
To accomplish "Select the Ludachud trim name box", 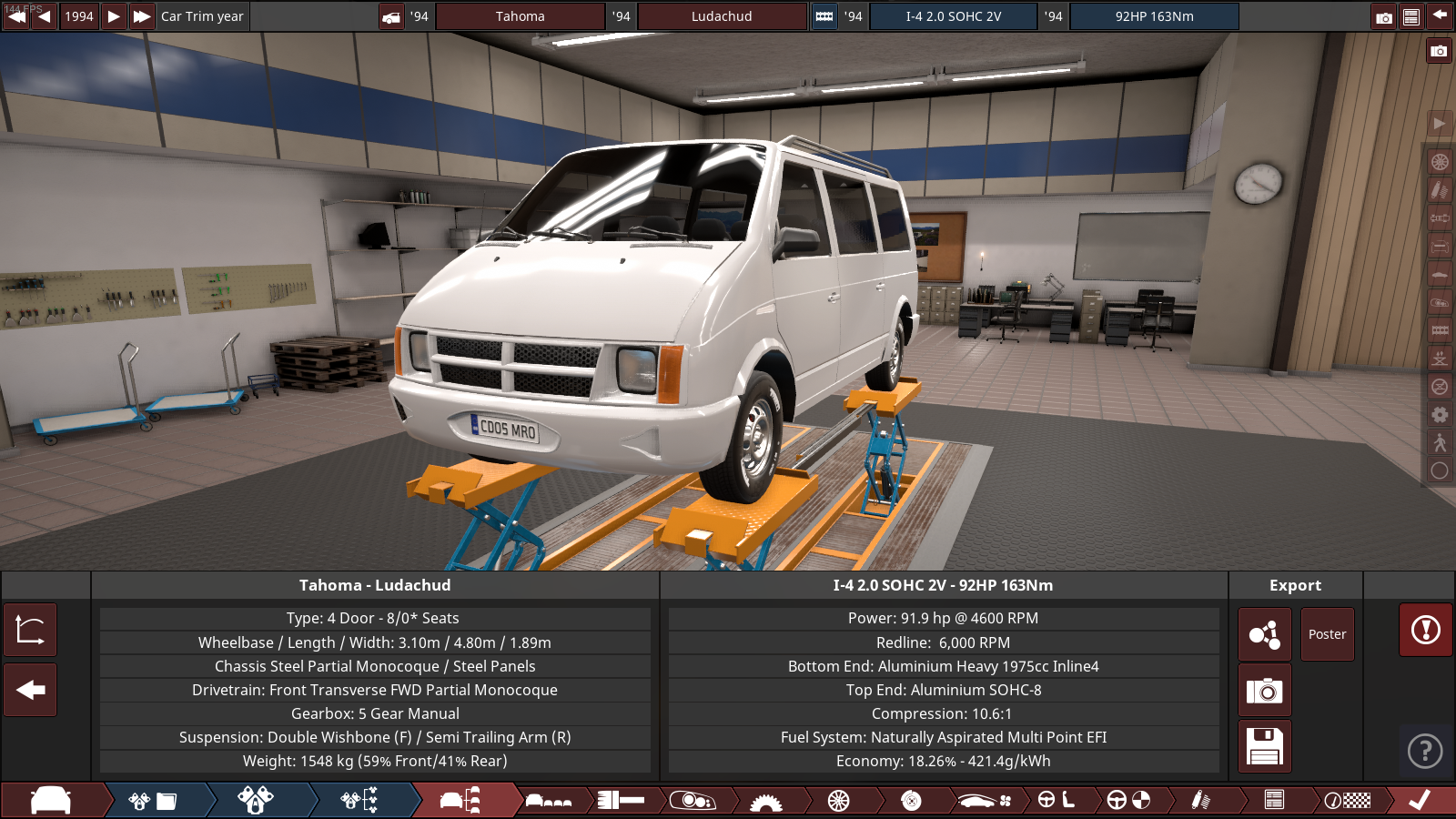I will coord(722,16).
